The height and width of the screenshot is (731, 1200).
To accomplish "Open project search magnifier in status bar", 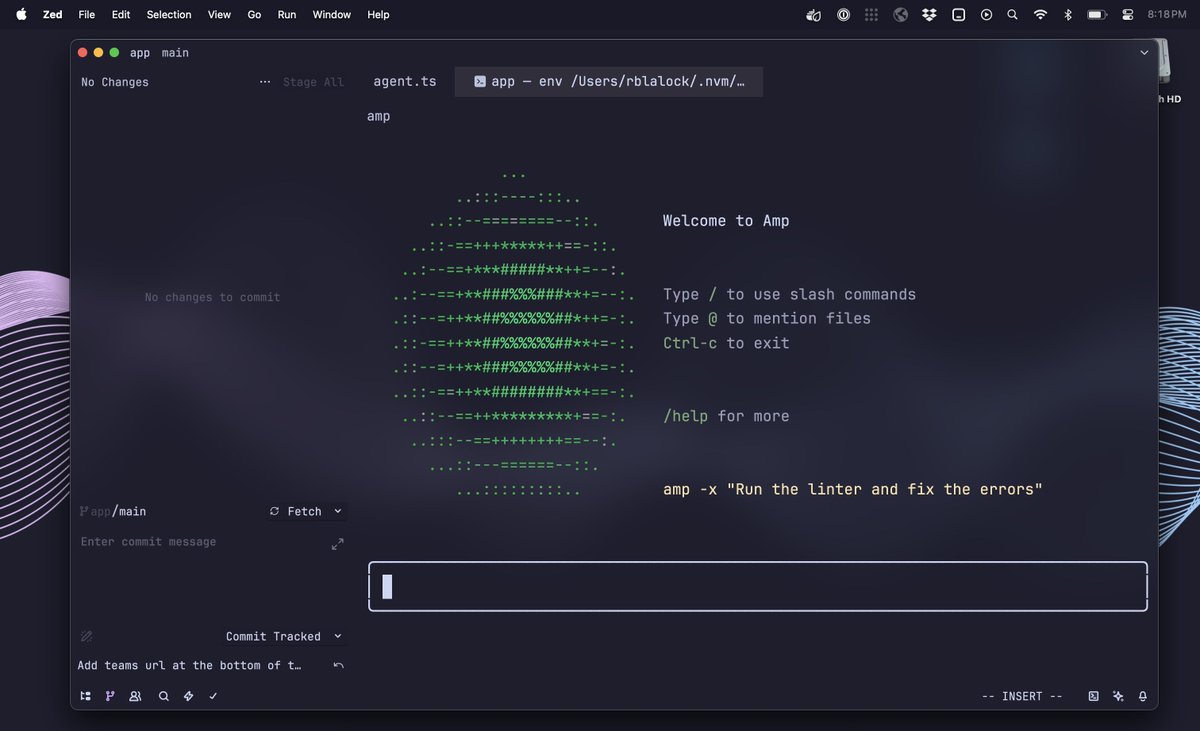I will tap(163, 696).
